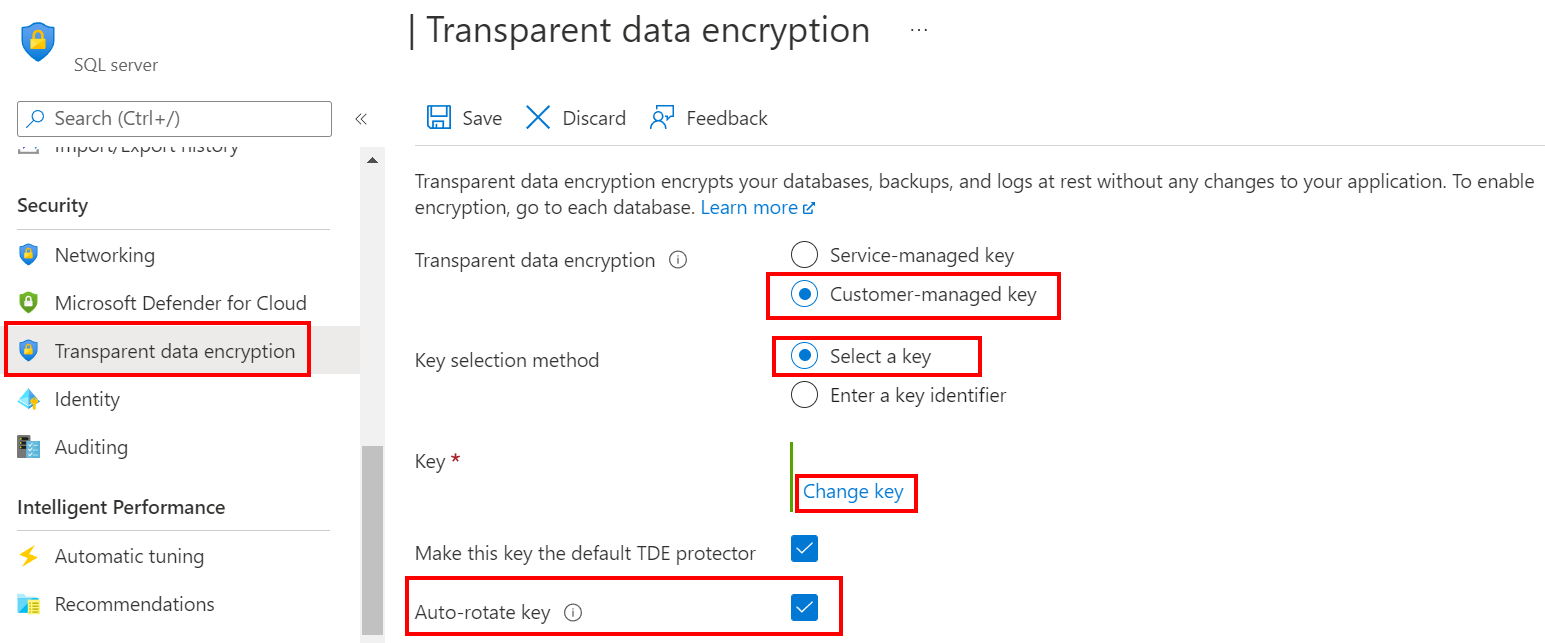Choose Enter a key identifier option
The width and height of the screenshot is (1545, 643).
pyautogui.click(x=804, y=395)
